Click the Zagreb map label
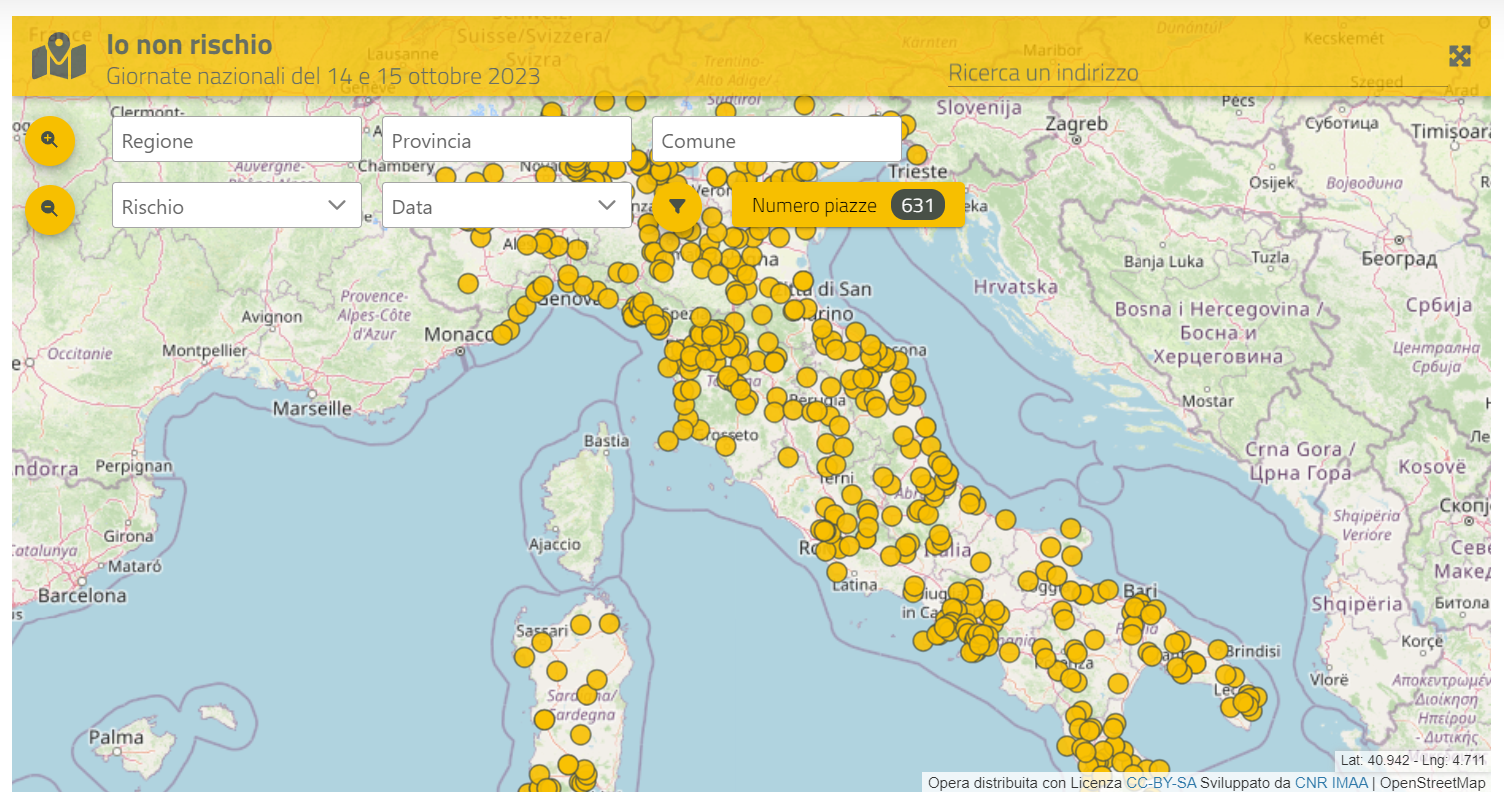This screenshot has height=799, width=1504. pyautogui.click(x=1076, y=124)
